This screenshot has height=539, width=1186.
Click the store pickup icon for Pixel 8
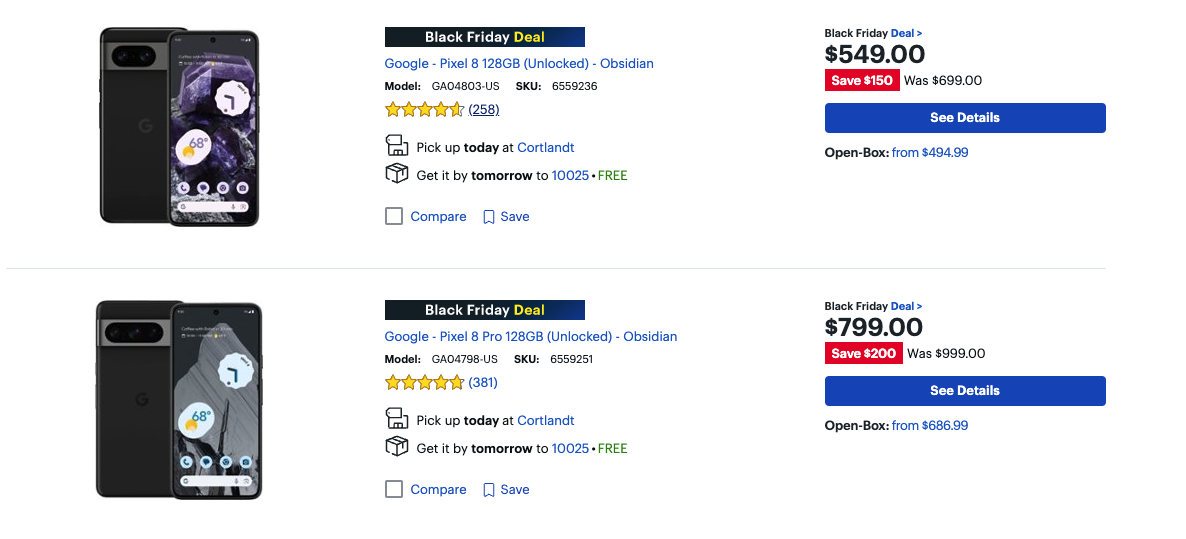click(x=397, y=146)
